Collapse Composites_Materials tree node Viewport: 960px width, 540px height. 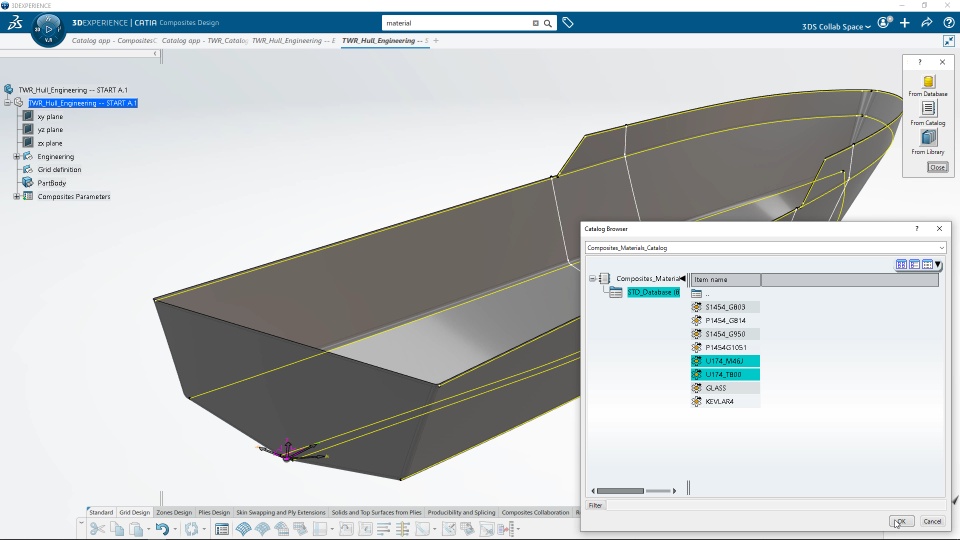[592, 279]
